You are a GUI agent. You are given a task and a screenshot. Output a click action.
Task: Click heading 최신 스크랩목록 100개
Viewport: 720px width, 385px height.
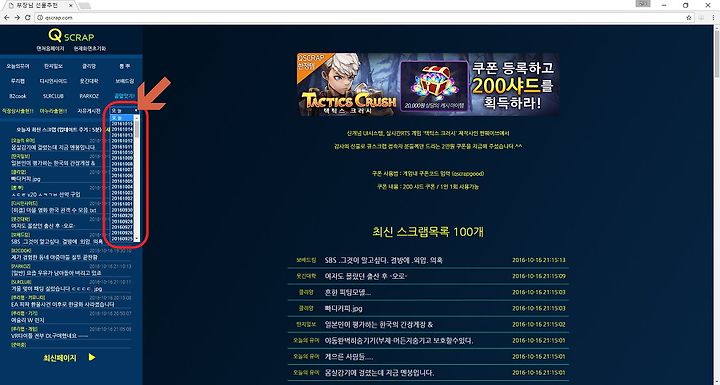[428, 232]
